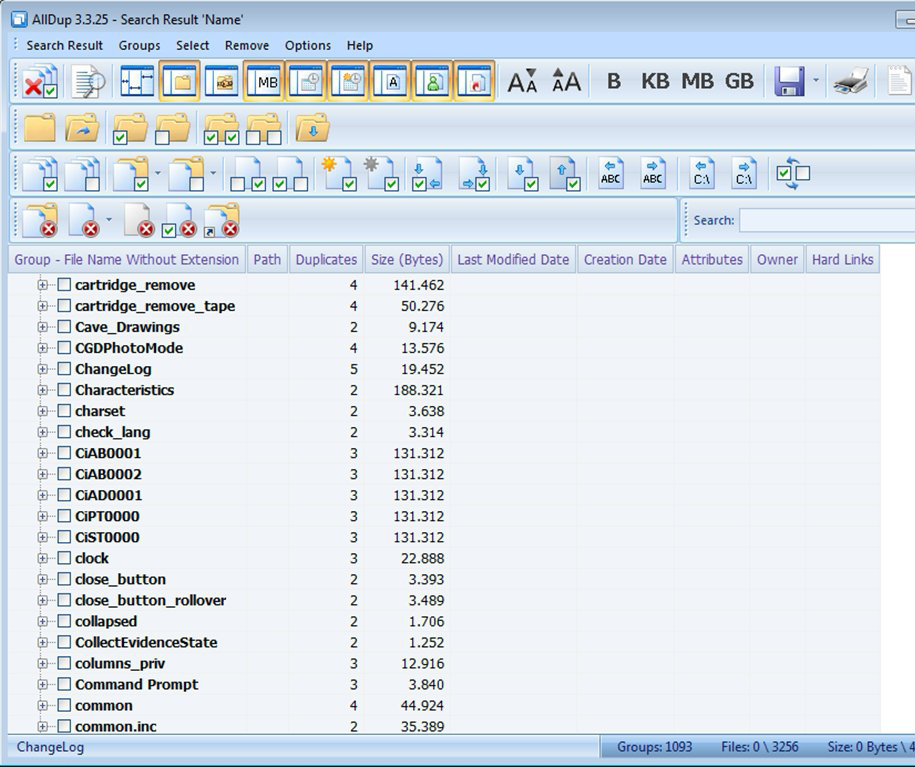The height and width of the screenshot is (767, 915).
Task: Click the delete shortcut file red X icon
Action: tap(222, 220)
